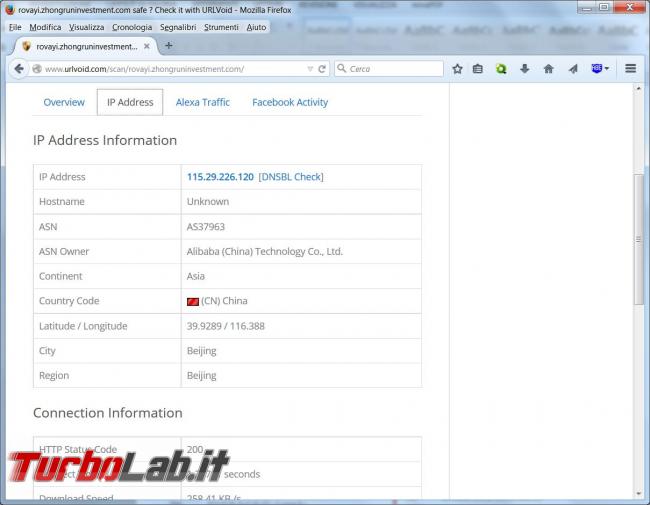Open the Facebook Activity tab
The width and height of the screenshot is (650, 505).
click(x=290, y=102)
